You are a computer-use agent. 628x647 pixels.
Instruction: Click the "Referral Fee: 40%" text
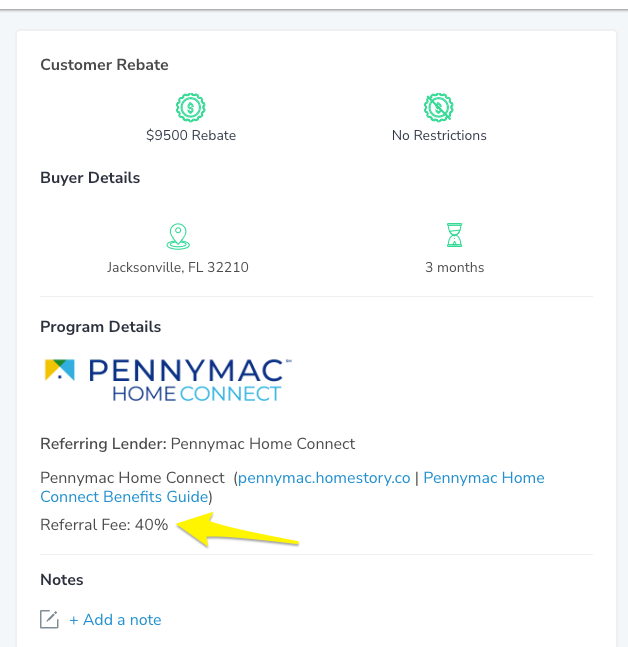[x=104, y=525]
